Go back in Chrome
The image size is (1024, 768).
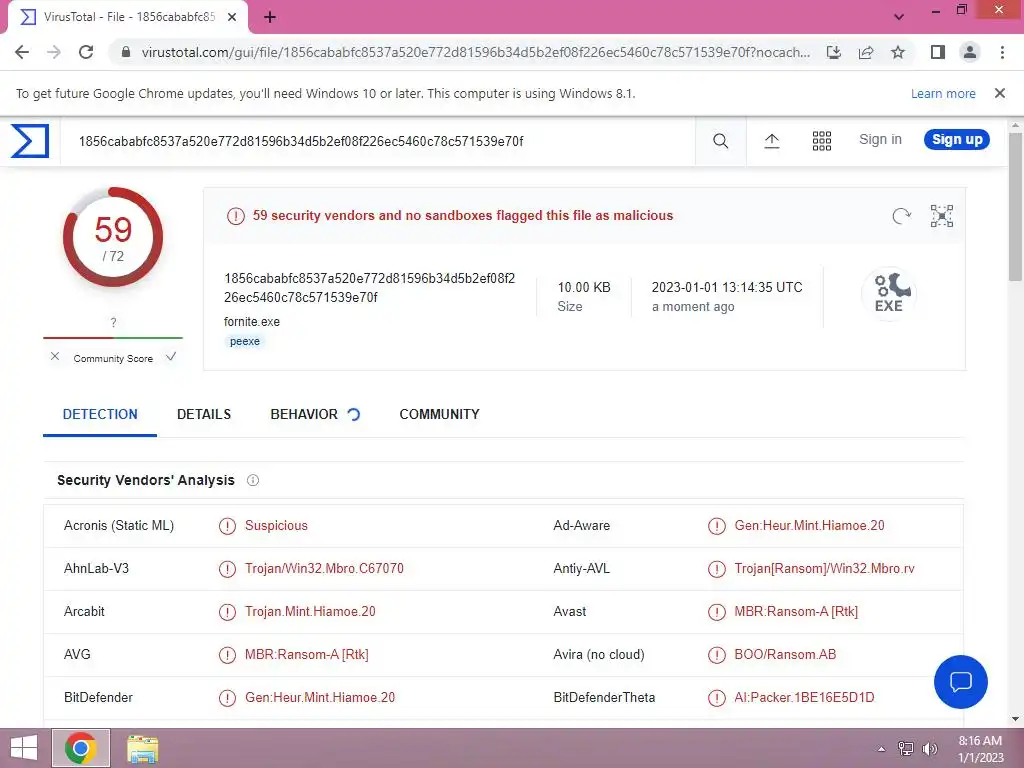click(x=22, y=52)
